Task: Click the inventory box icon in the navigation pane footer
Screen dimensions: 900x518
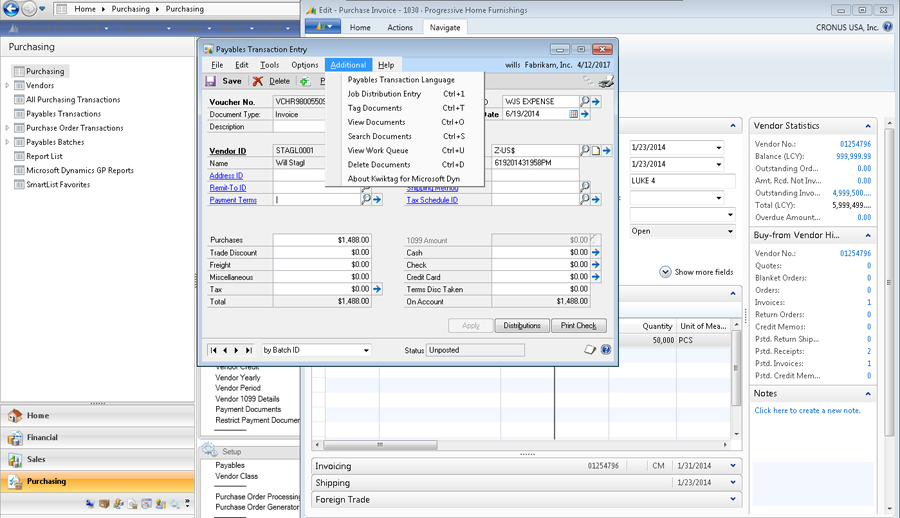Action: pos(104,504)
